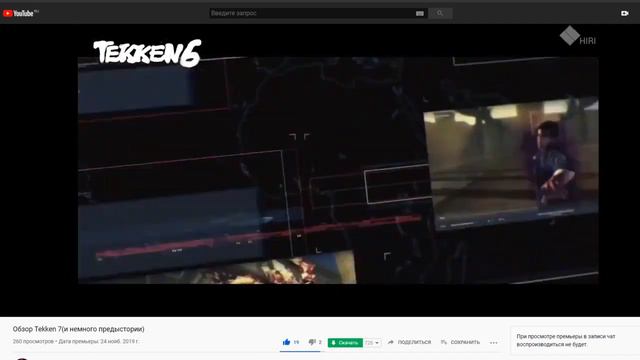Image resolution: width=640 pixels, height=360 pixels.
Task: Open the three-dots more actions menu
Action: pos(493,342)
